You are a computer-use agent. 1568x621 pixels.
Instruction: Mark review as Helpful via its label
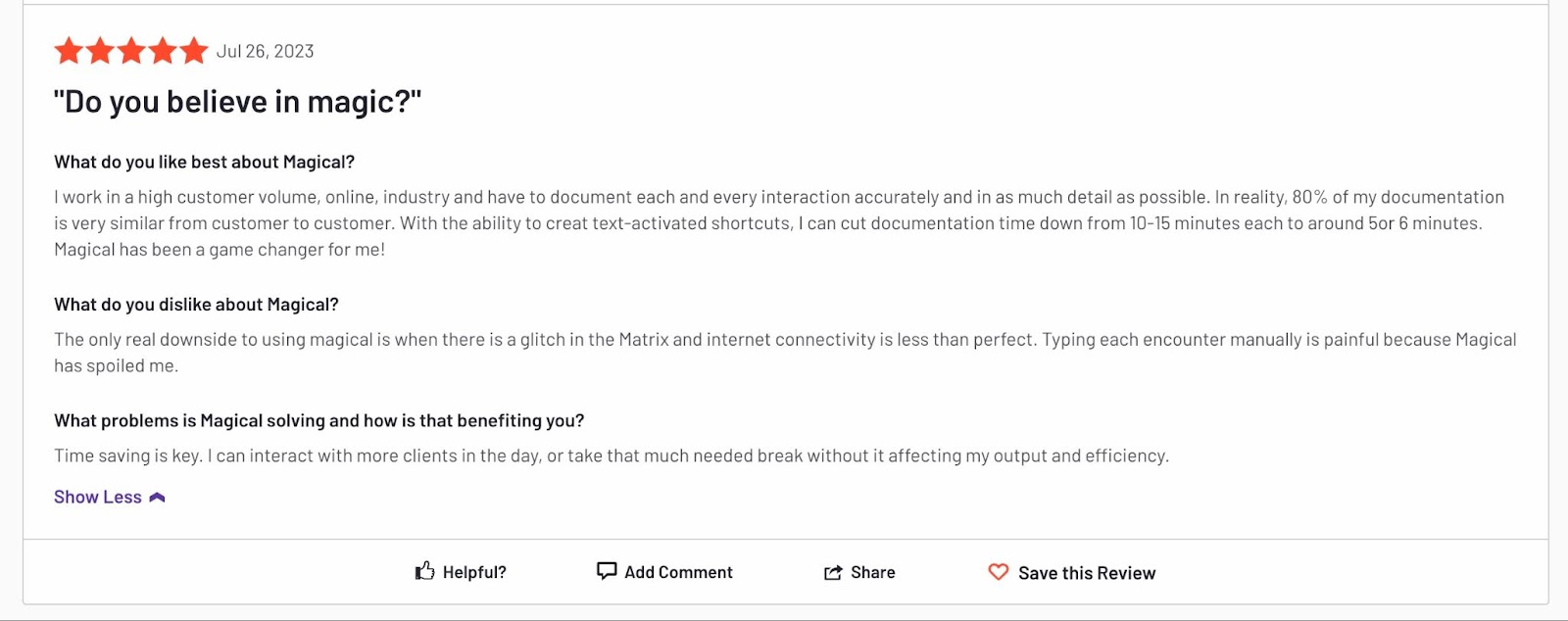[x=474, y=572]
